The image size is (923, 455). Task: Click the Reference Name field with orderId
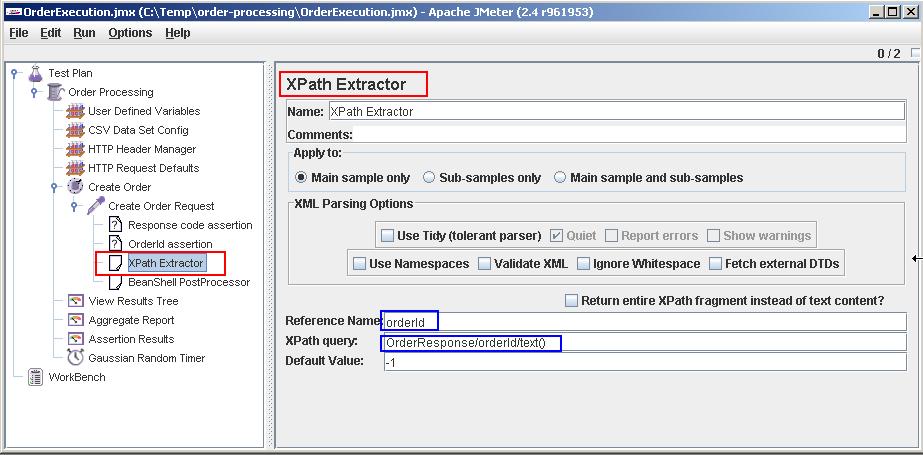click(x=645, y=322)
